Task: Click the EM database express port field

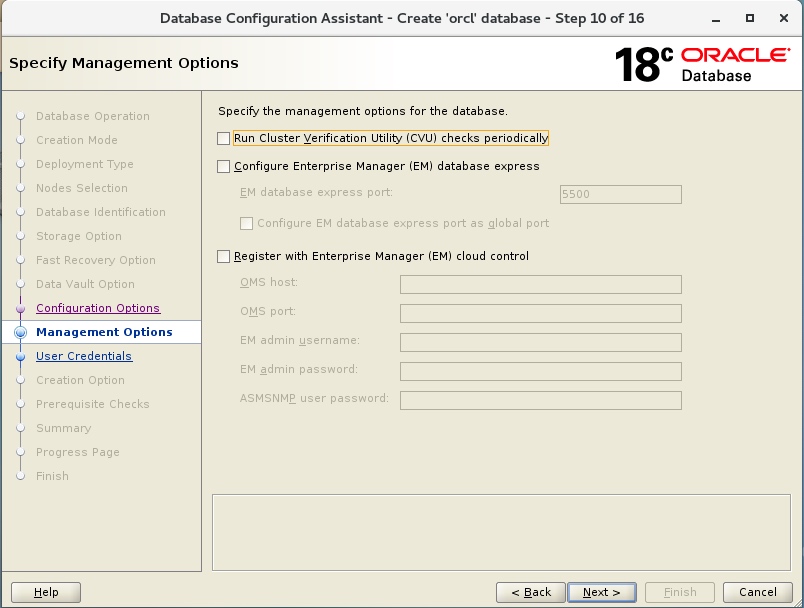Action: click(x=620, y=194)
